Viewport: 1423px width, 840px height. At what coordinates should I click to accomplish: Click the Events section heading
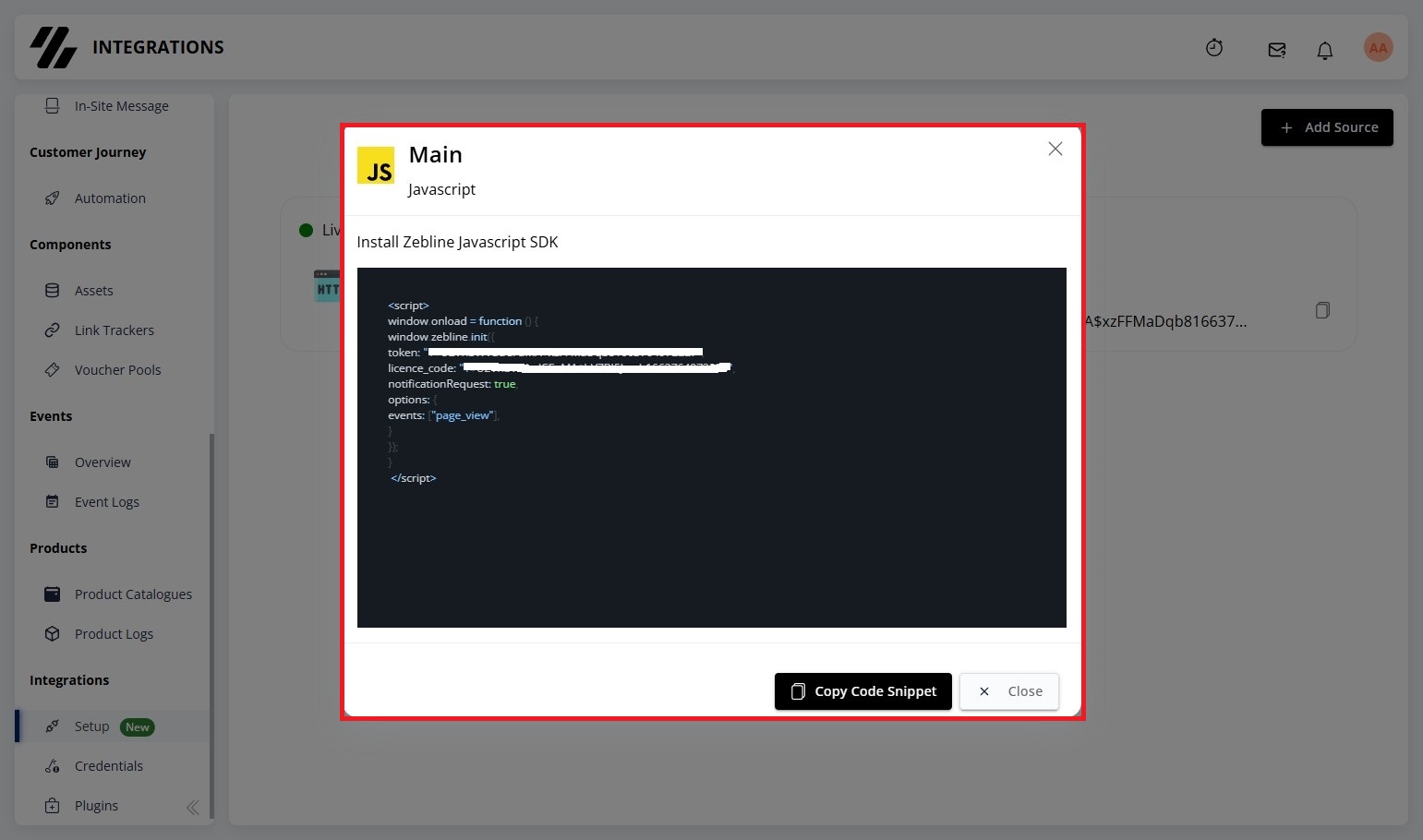pyautogui.click(x=51, y=416)
